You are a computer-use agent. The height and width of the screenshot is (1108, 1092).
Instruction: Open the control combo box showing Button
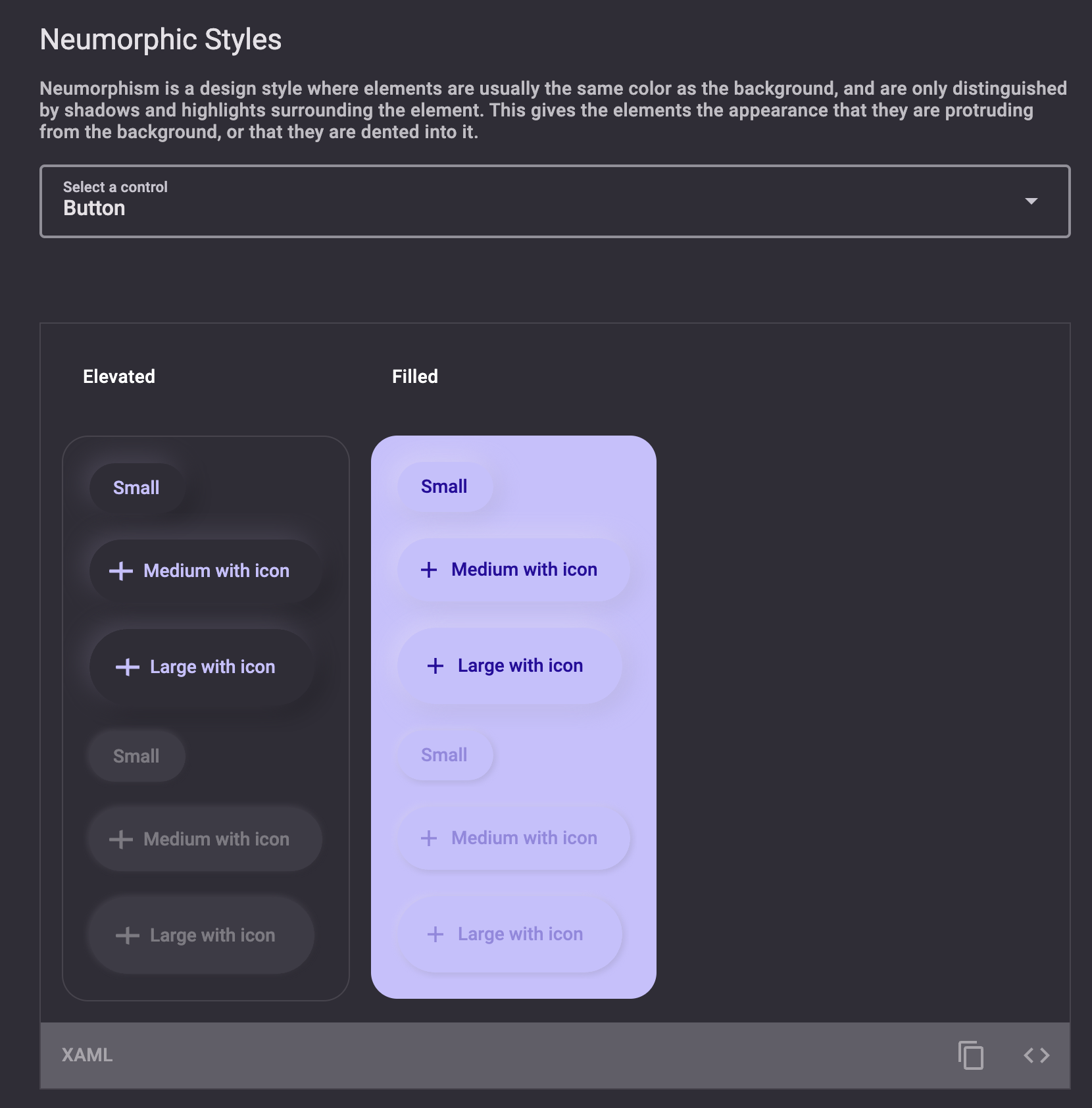point(555,201)
